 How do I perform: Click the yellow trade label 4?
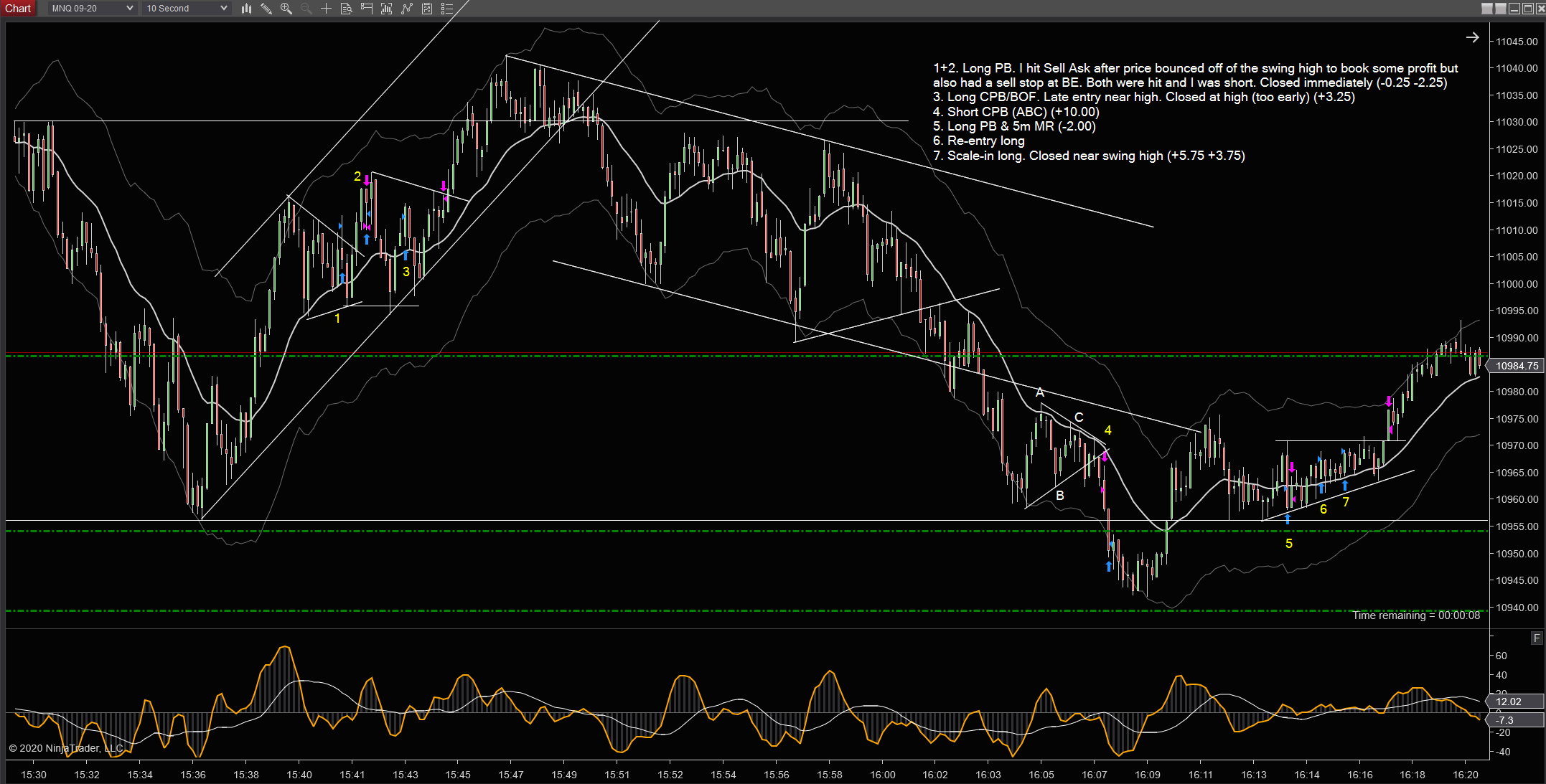point(1107,430)
